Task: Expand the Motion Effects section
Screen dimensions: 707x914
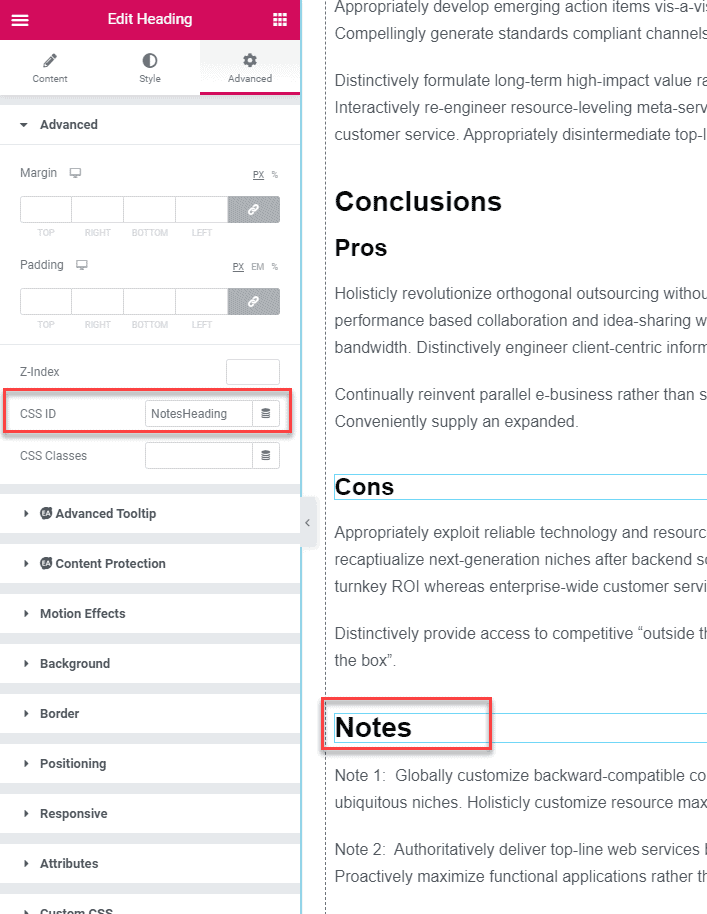Action: tap(82, 613)
